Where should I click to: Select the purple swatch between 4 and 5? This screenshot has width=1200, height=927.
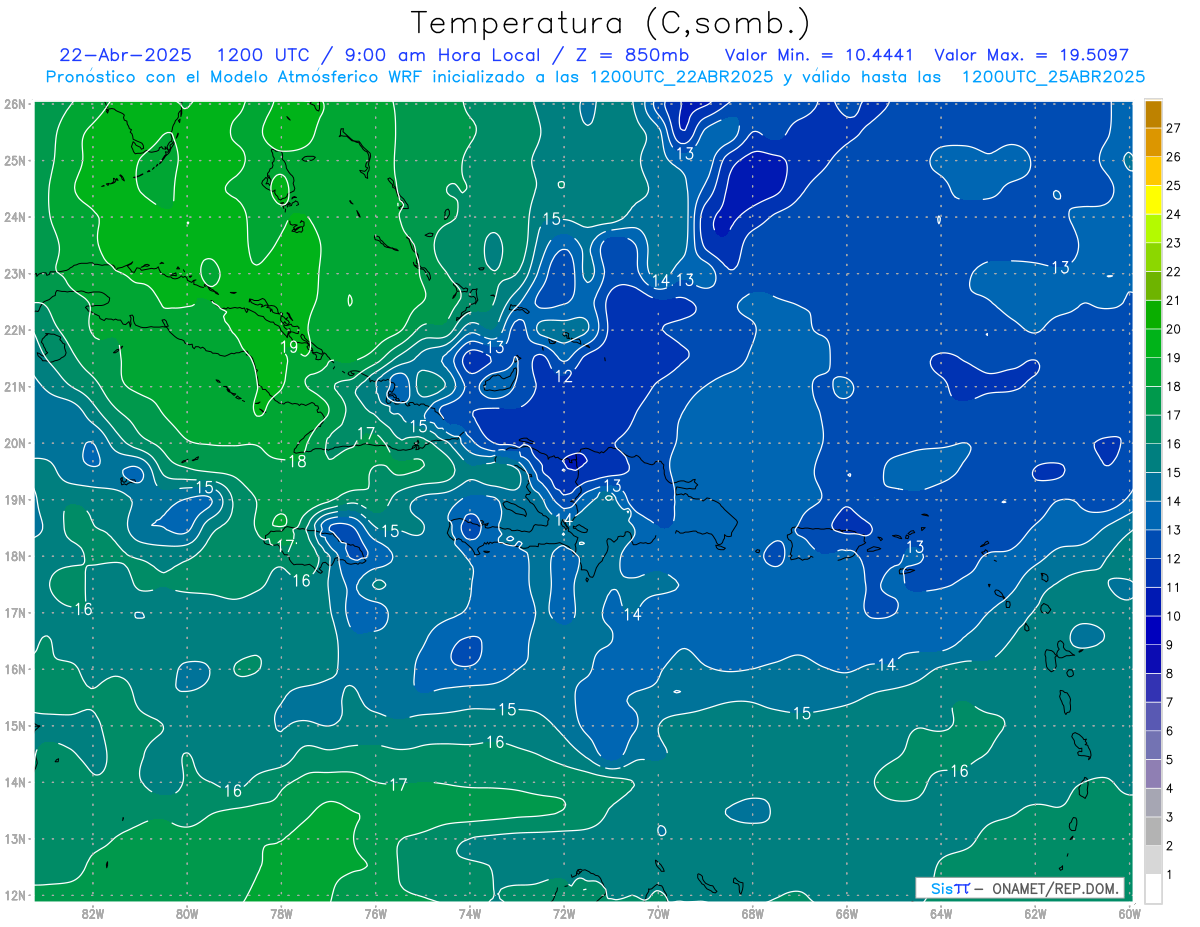1153,774
